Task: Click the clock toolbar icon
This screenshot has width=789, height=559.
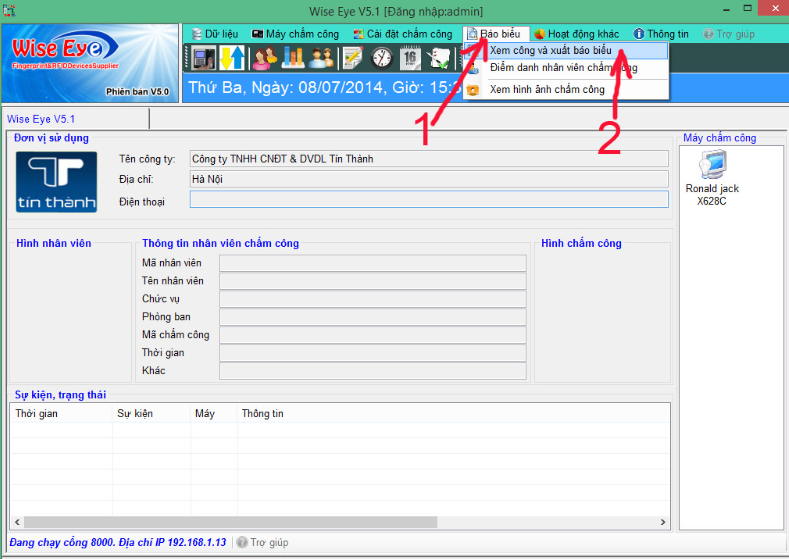Action: coord(382,57)
